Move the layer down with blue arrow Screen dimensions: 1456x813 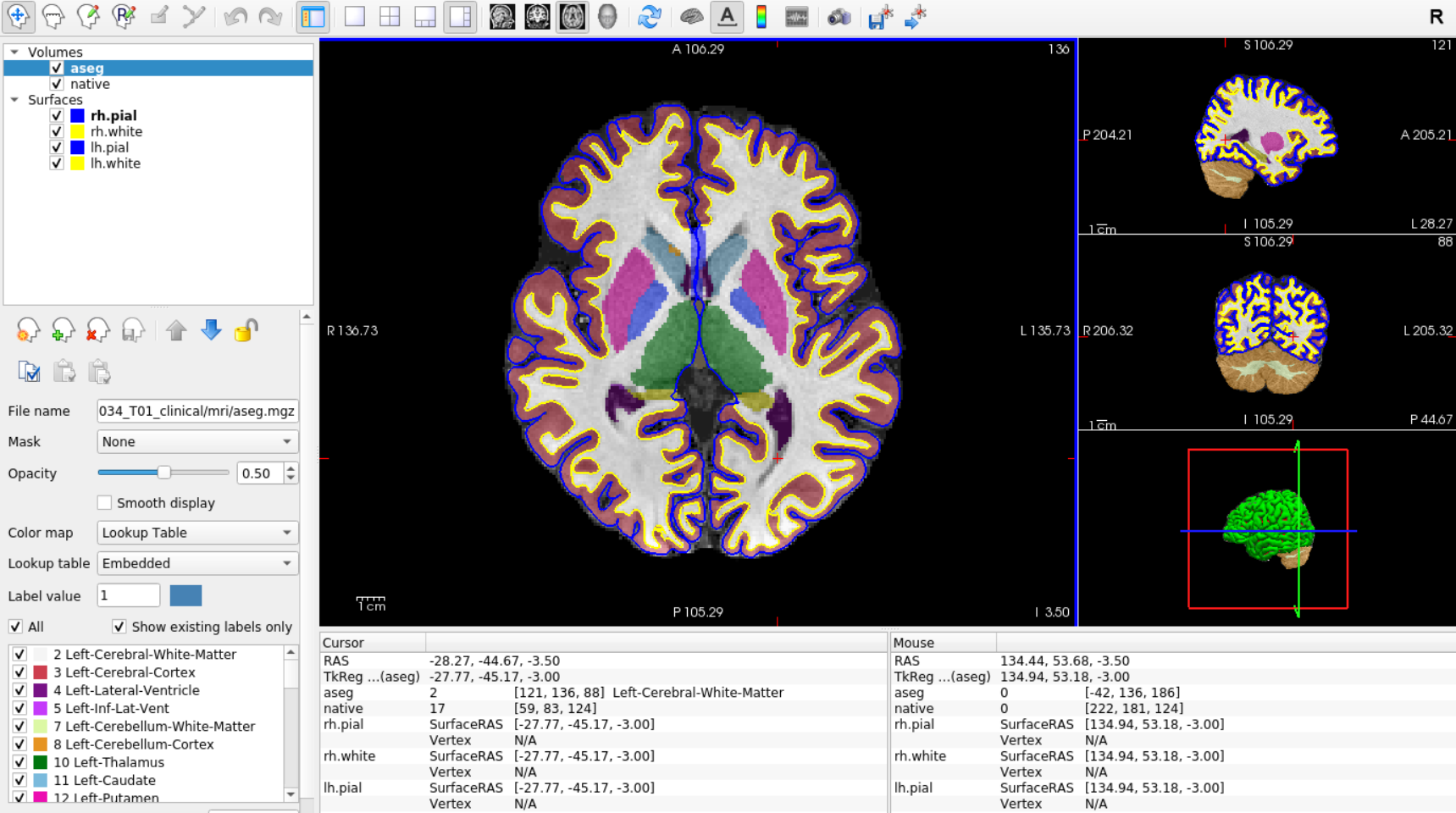click(211, 330)
